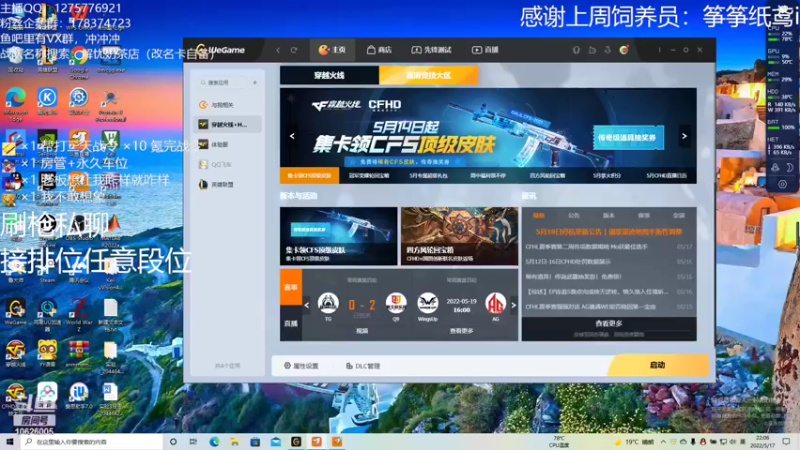Add an app with the plus button

[255, 82]
